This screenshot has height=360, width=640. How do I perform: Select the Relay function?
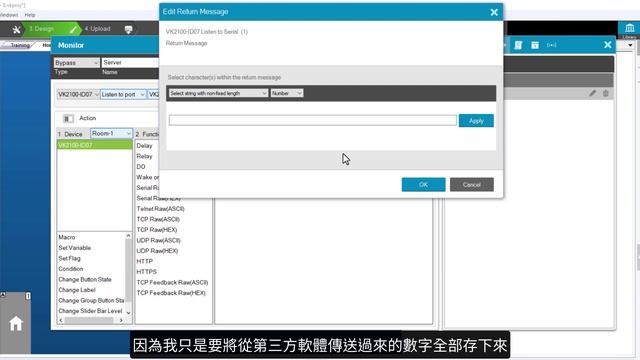pos(144,156)
